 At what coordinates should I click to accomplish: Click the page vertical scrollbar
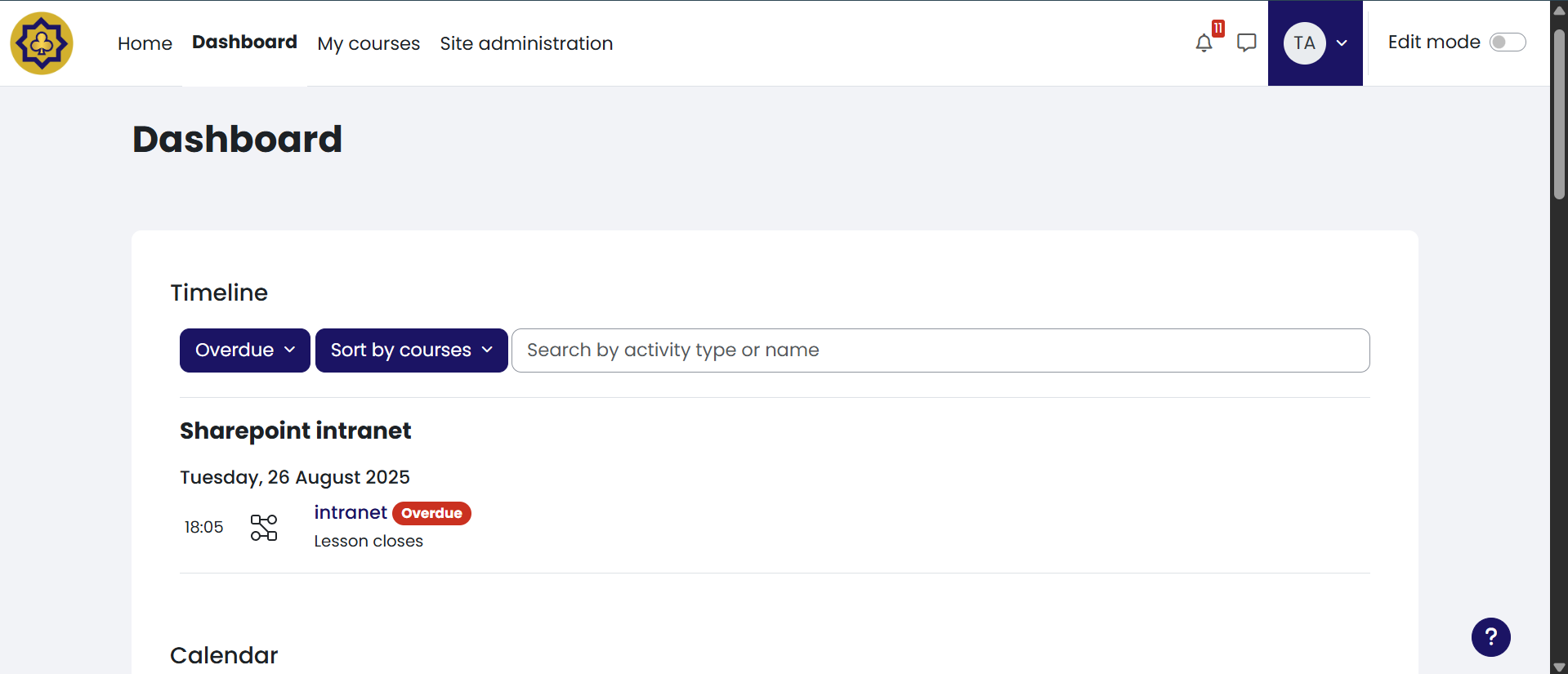(x=1559, y=114)
